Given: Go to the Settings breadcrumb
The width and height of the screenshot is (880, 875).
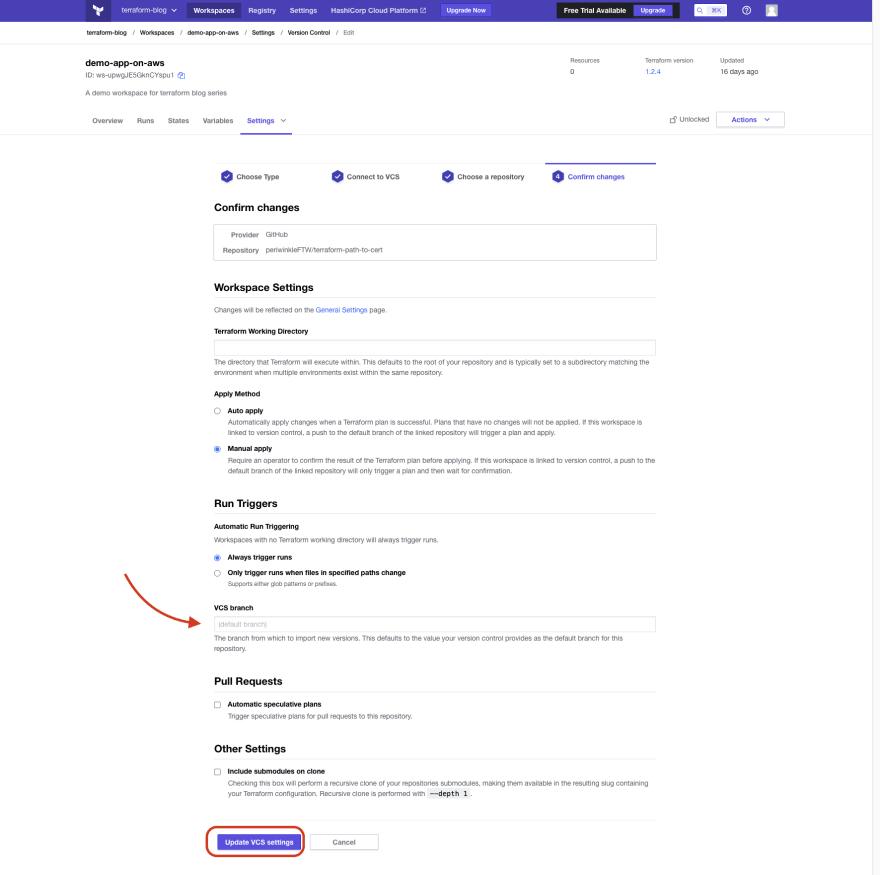Looking at the screenshot, I should pos(263,33).
